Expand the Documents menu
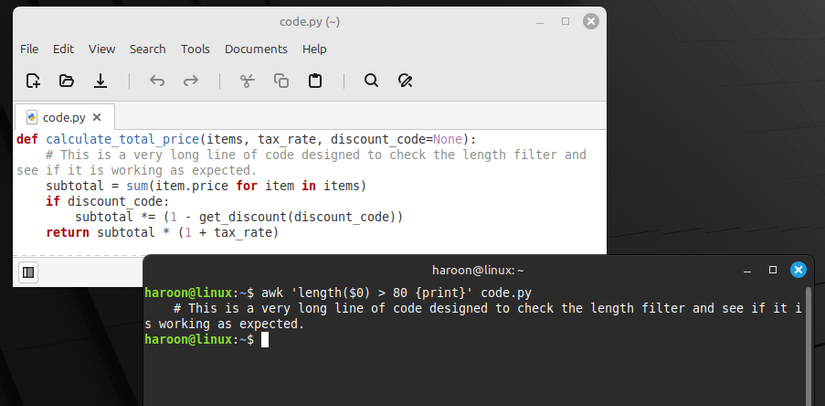Screen dimensions: 825x406 coord(256,49)
